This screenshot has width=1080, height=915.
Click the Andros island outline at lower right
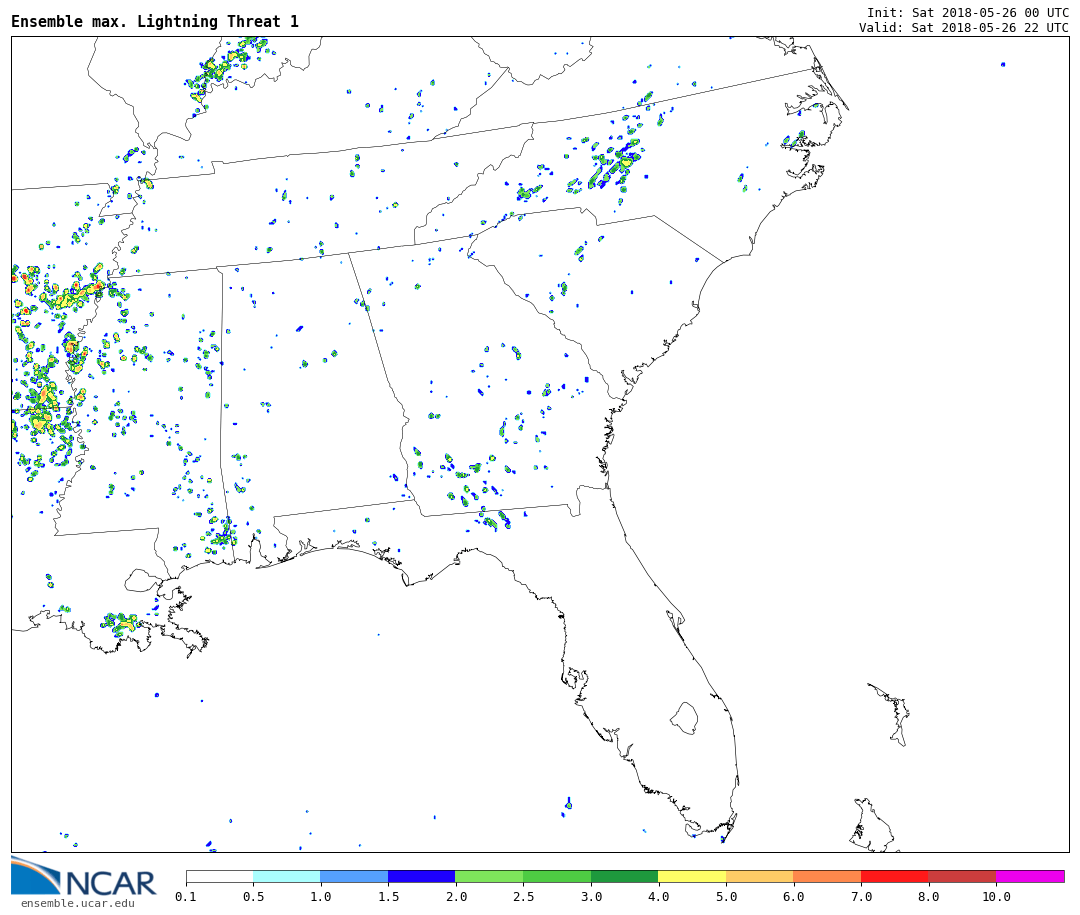click(873, 825)
